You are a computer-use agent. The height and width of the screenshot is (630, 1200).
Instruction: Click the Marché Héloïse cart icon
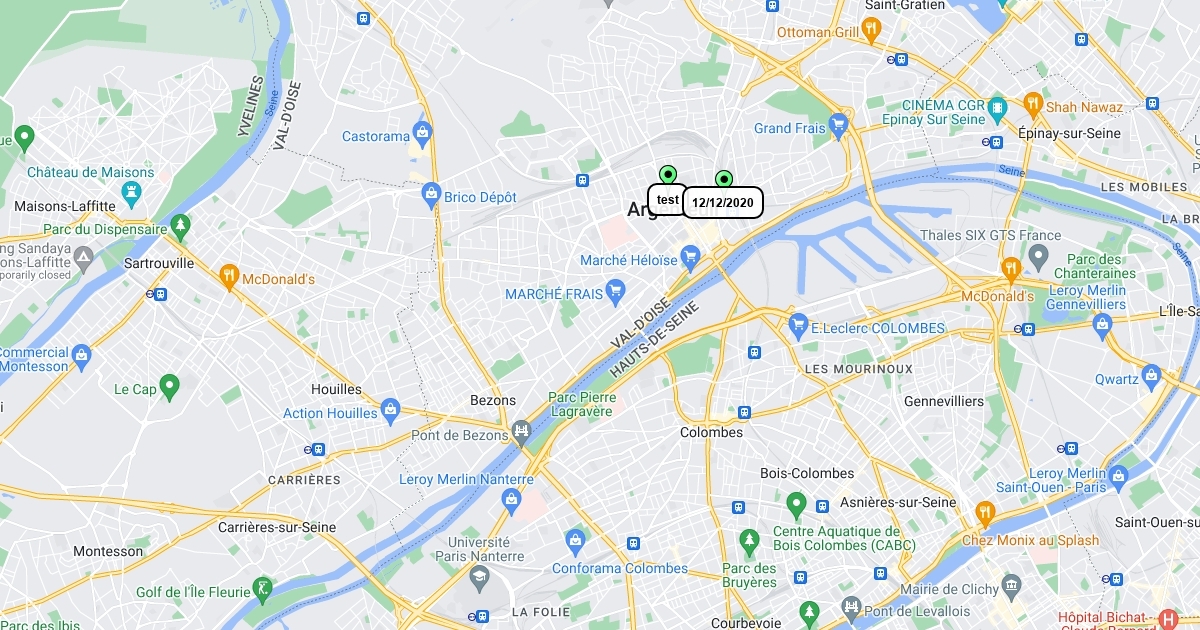click(x=689, y=257)
